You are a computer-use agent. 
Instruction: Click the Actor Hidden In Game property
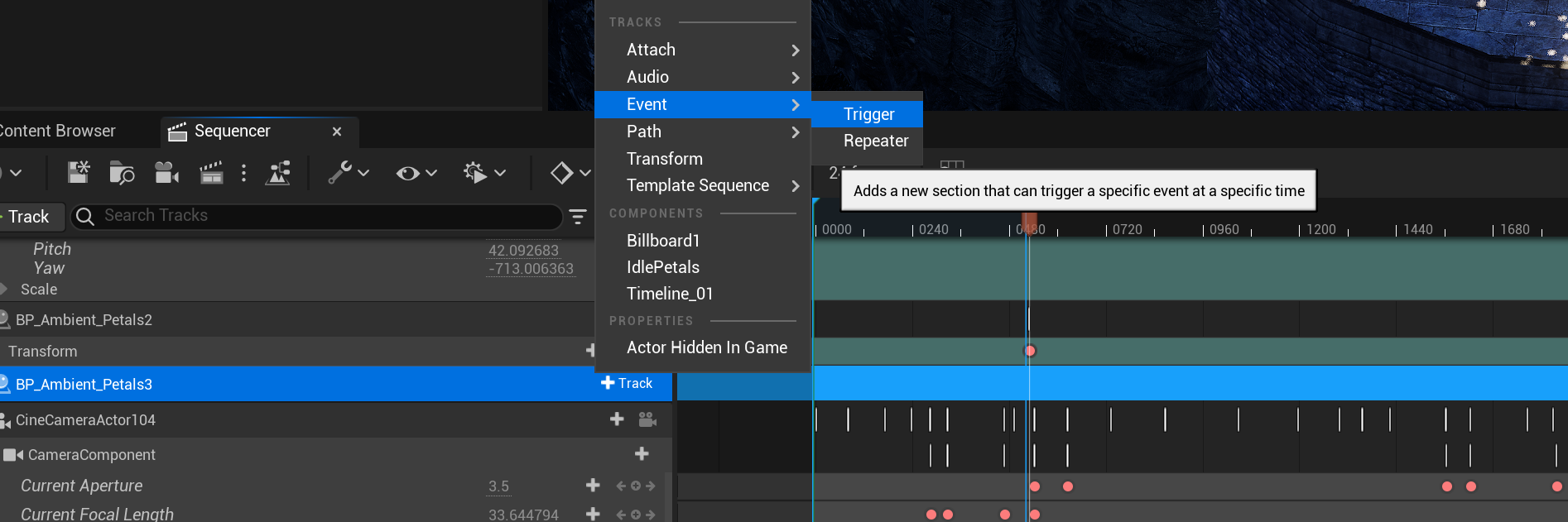tap(706, 347)
